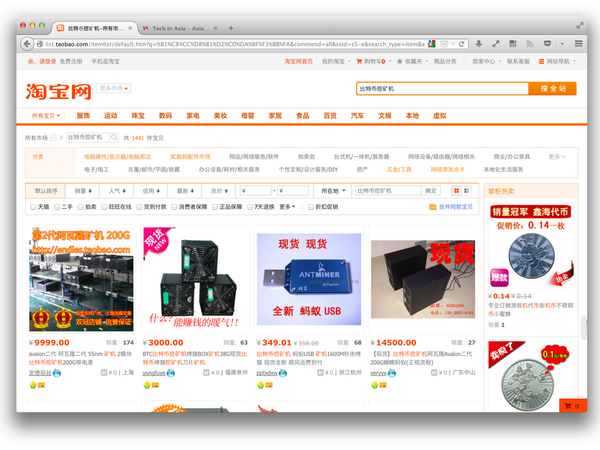
Task: Open the downloads arrow icon in toolbar
Action: [x=478, y=44]
